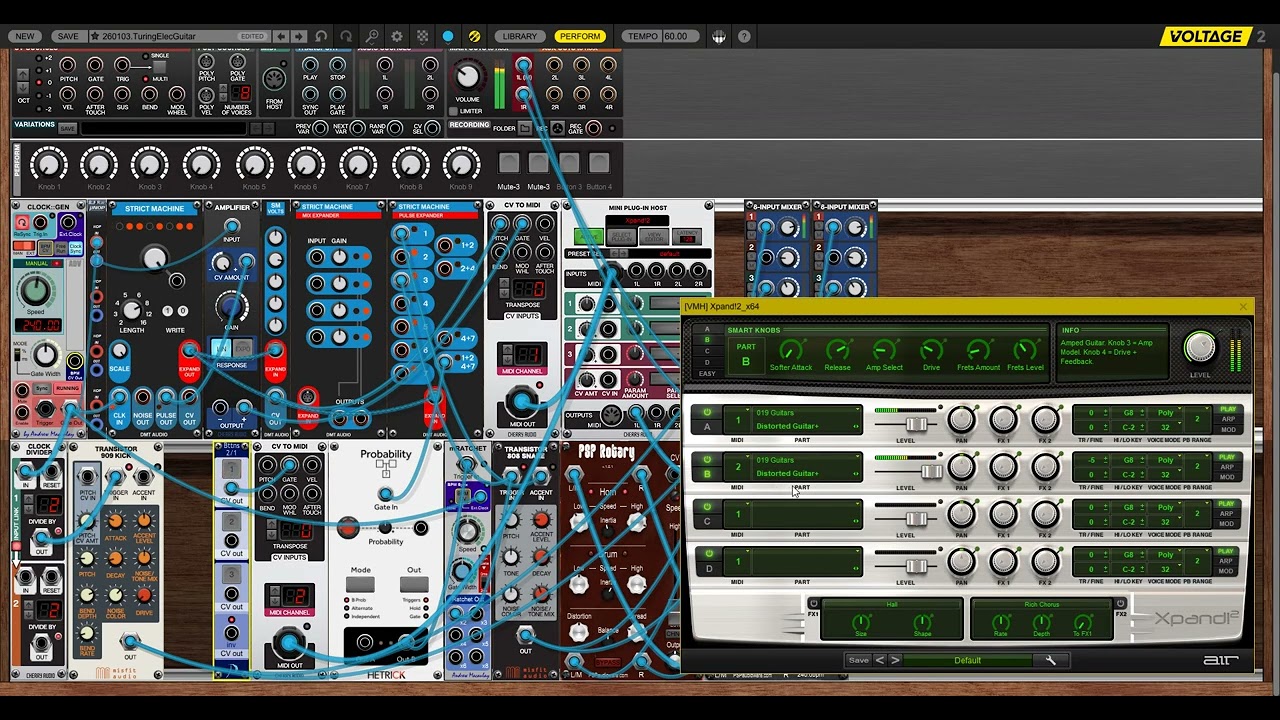Go to next preset with right arrow
1280x720 pixels.
click(298, 36)
